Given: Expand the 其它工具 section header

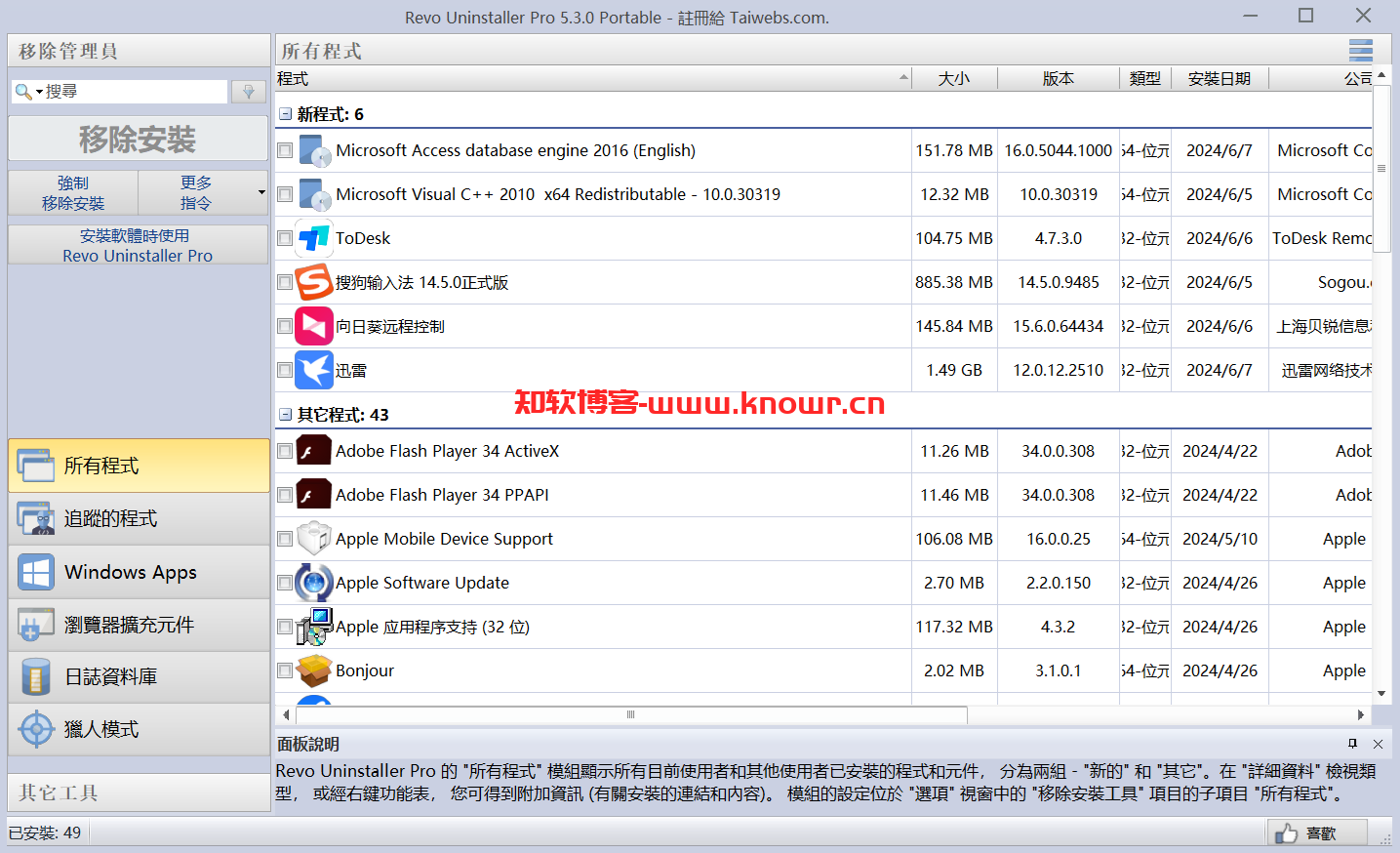Looking at the screenshot, I should 139,792.
